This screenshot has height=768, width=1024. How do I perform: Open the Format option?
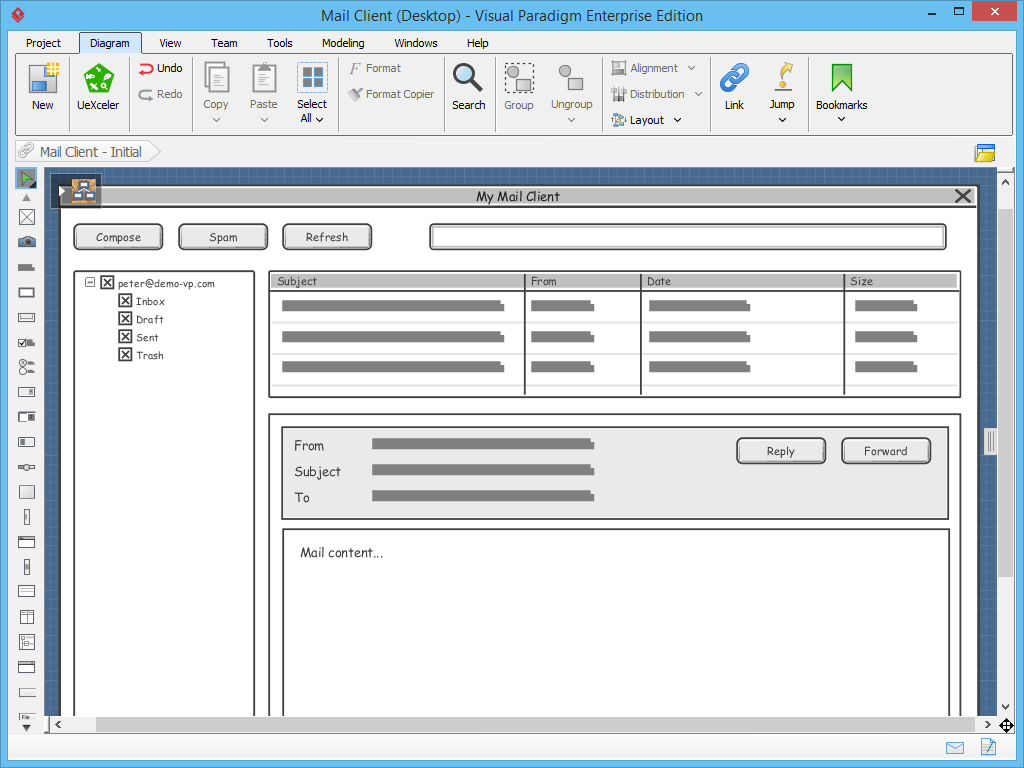pos(375,68)
